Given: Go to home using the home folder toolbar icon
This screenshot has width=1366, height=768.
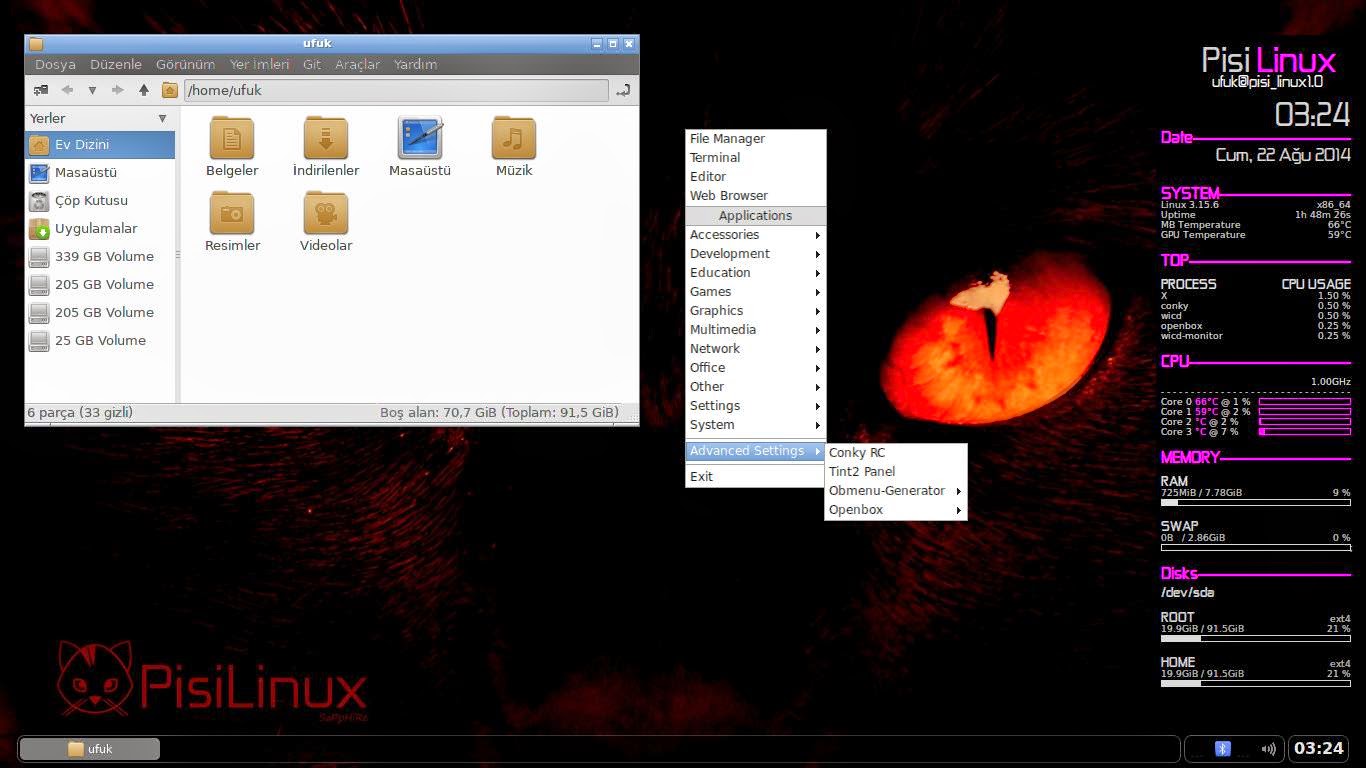Looking at the screenshot, I should 170,90.
